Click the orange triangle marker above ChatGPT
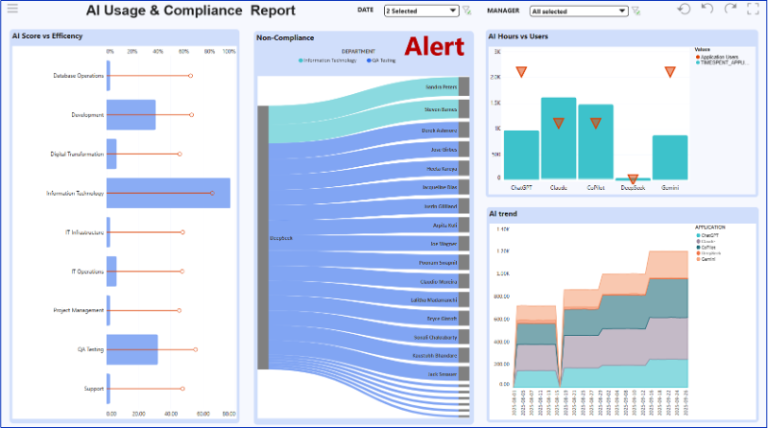Image resolution: width=768 pixels, height=428 pixels. click(x=521, y=72)
